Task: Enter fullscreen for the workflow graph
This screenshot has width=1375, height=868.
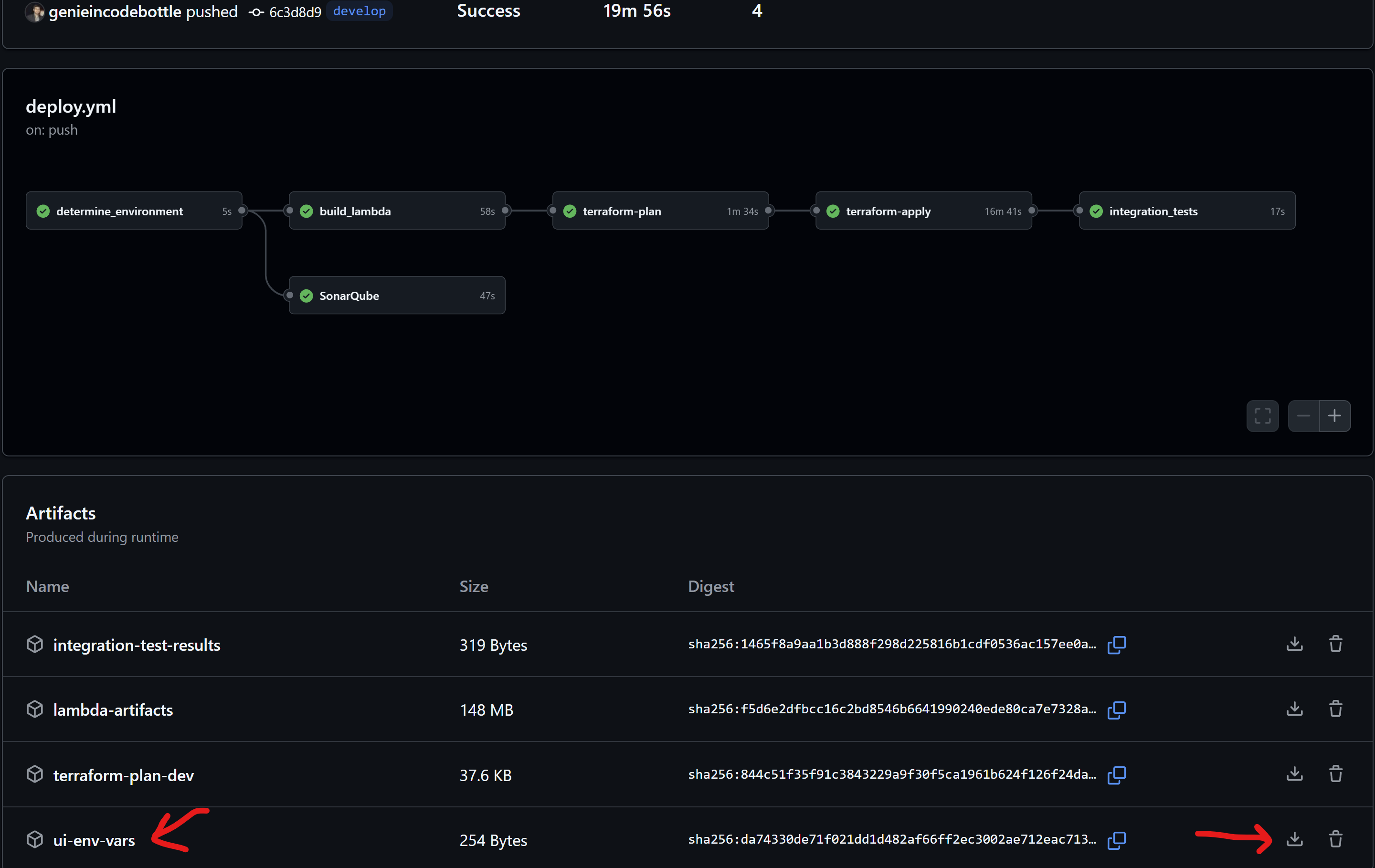Action: 1262,416
